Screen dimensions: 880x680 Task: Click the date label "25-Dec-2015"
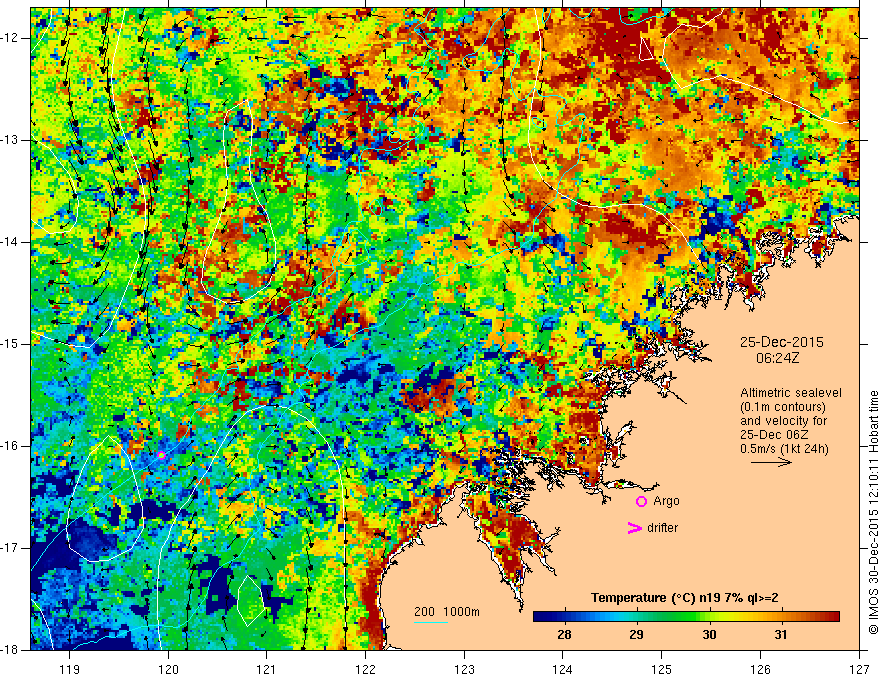coord(781,342)
